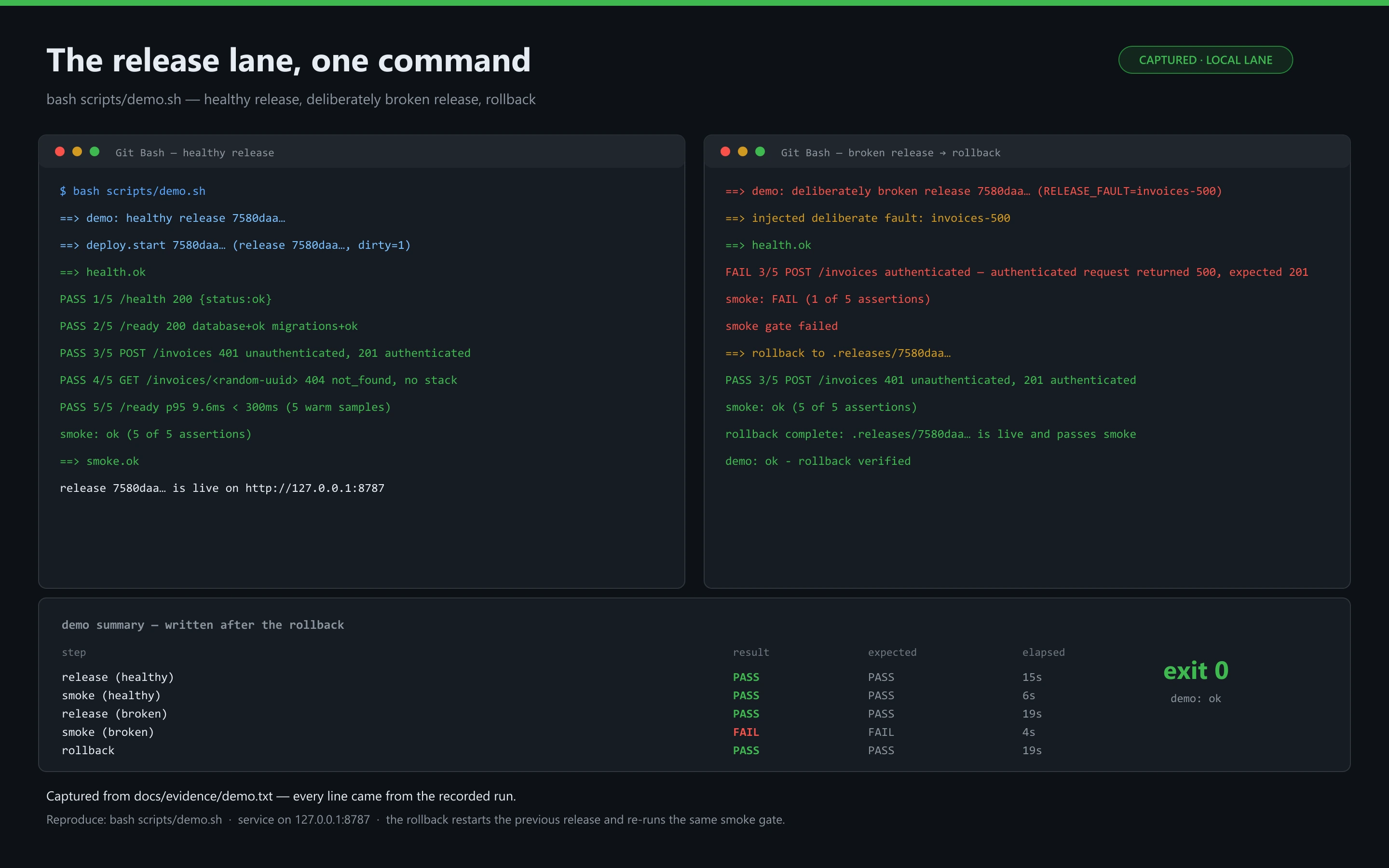The height and width of the screenshot is (868, 1389).
Task: Click 'PASS 1/5 /health 200 {status:ok}' line
Action: [166, 299]
